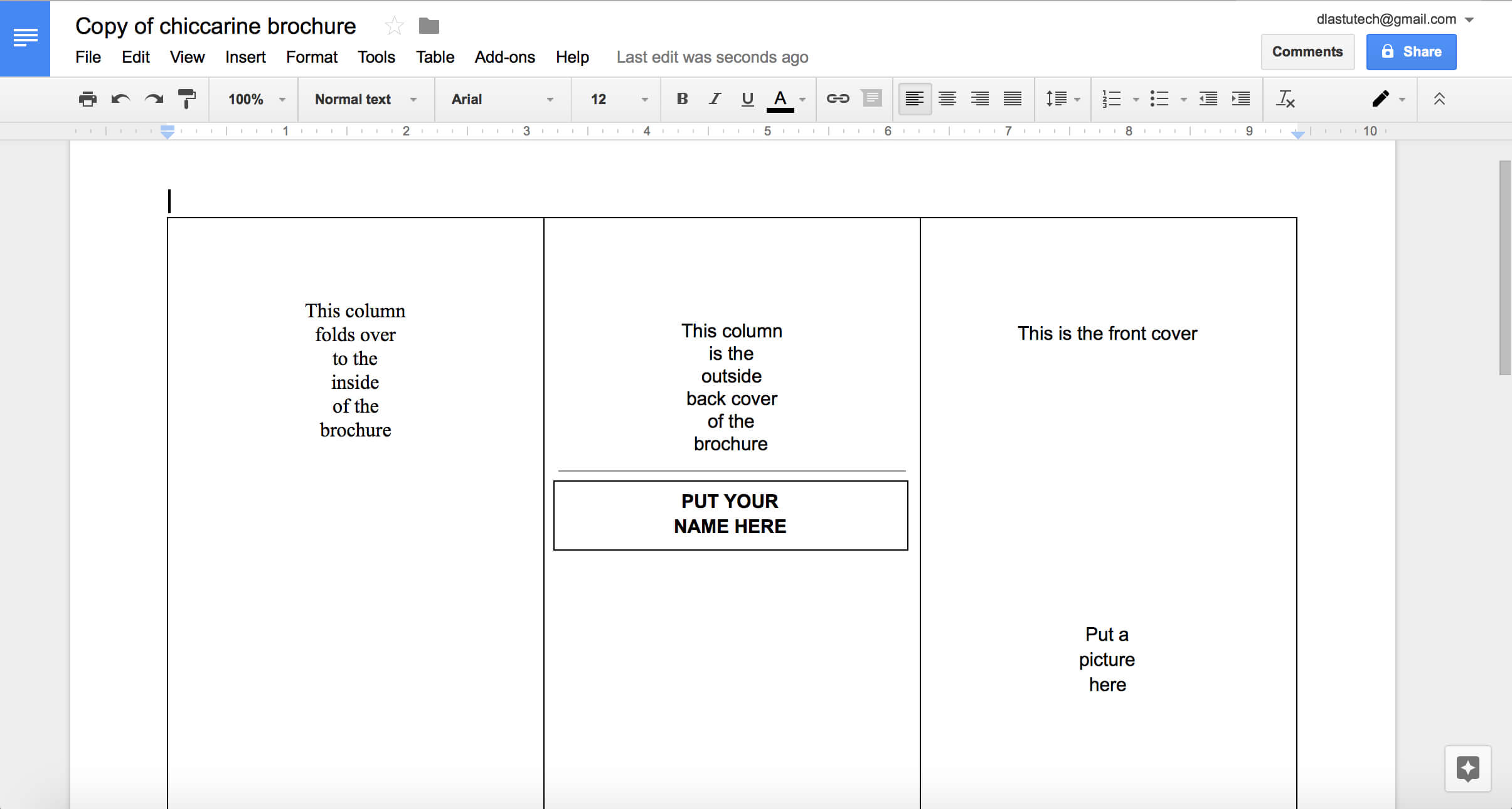Open the Format menu

(312, 56)
